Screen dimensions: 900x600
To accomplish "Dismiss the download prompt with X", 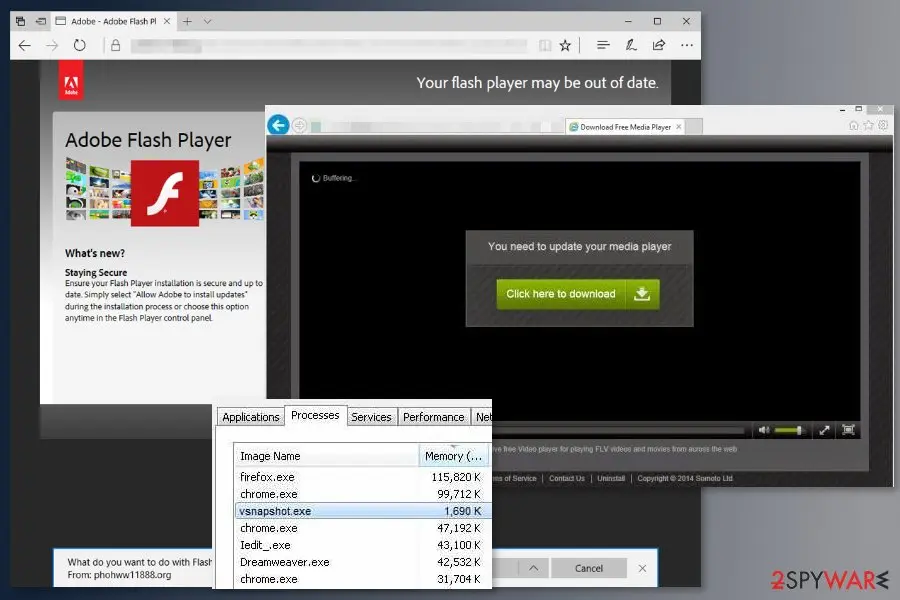I will coord(642,568).
